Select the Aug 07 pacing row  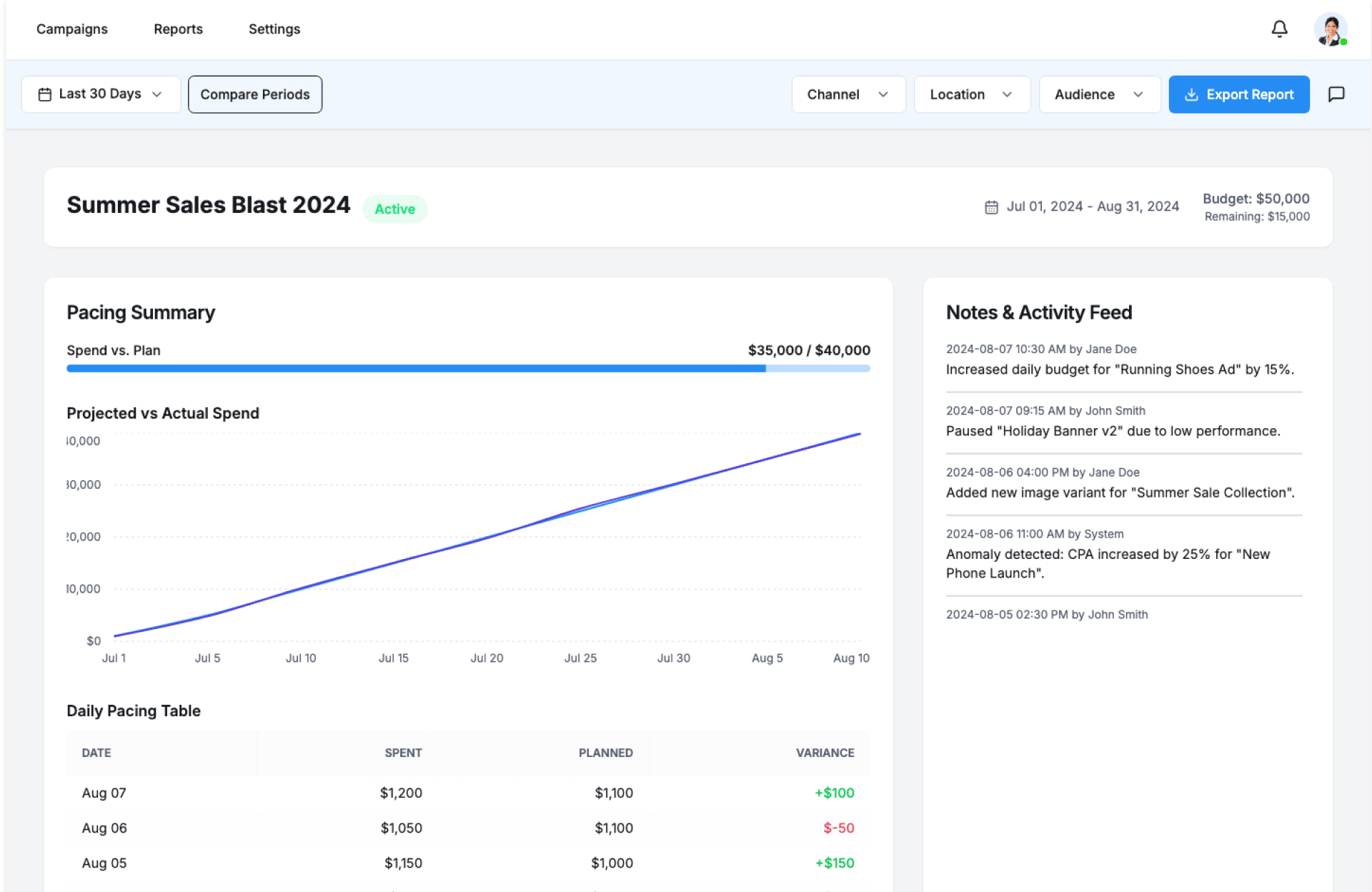pyautogui.click(x=468, y=793)
